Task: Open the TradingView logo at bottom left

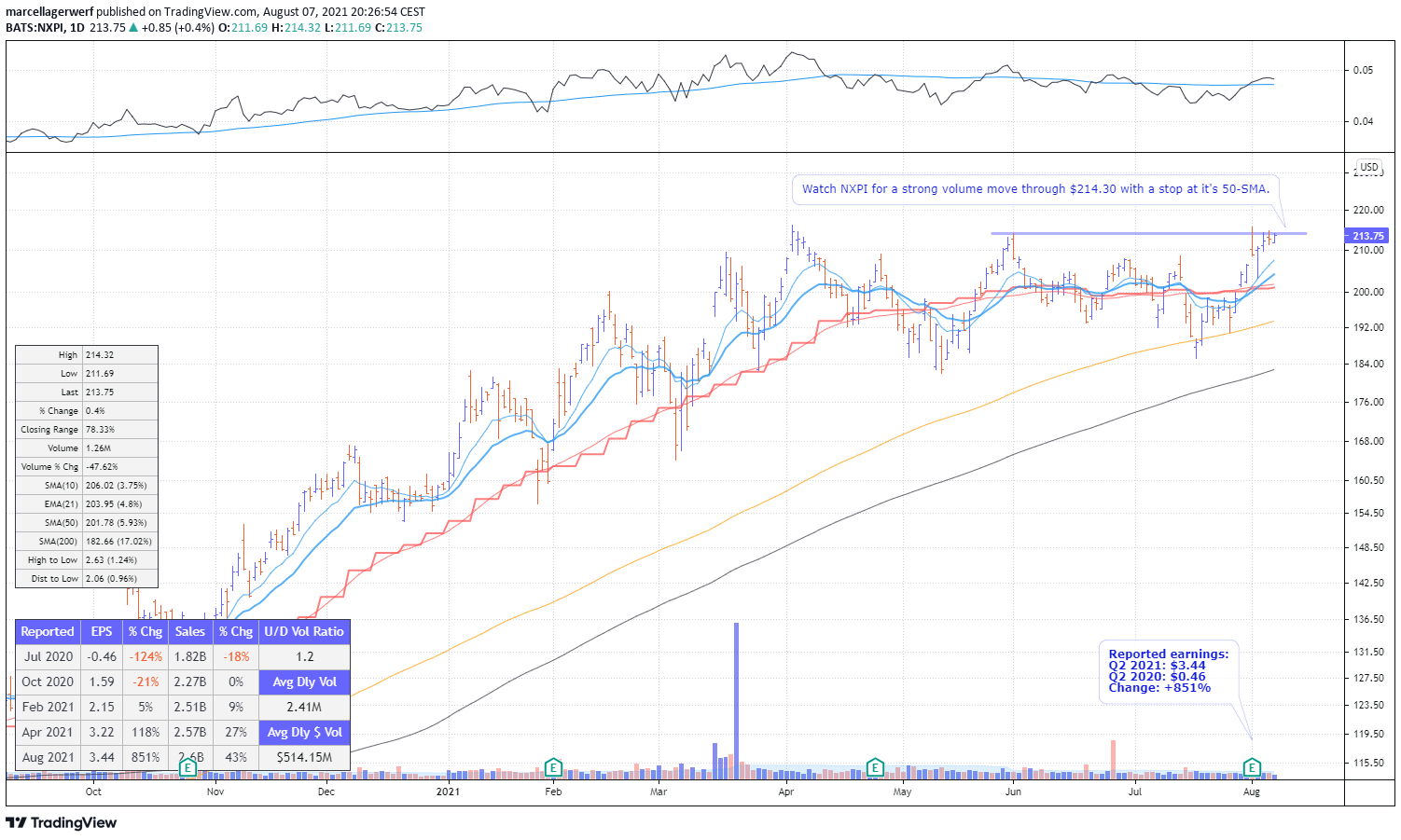Action: [62, 822]
